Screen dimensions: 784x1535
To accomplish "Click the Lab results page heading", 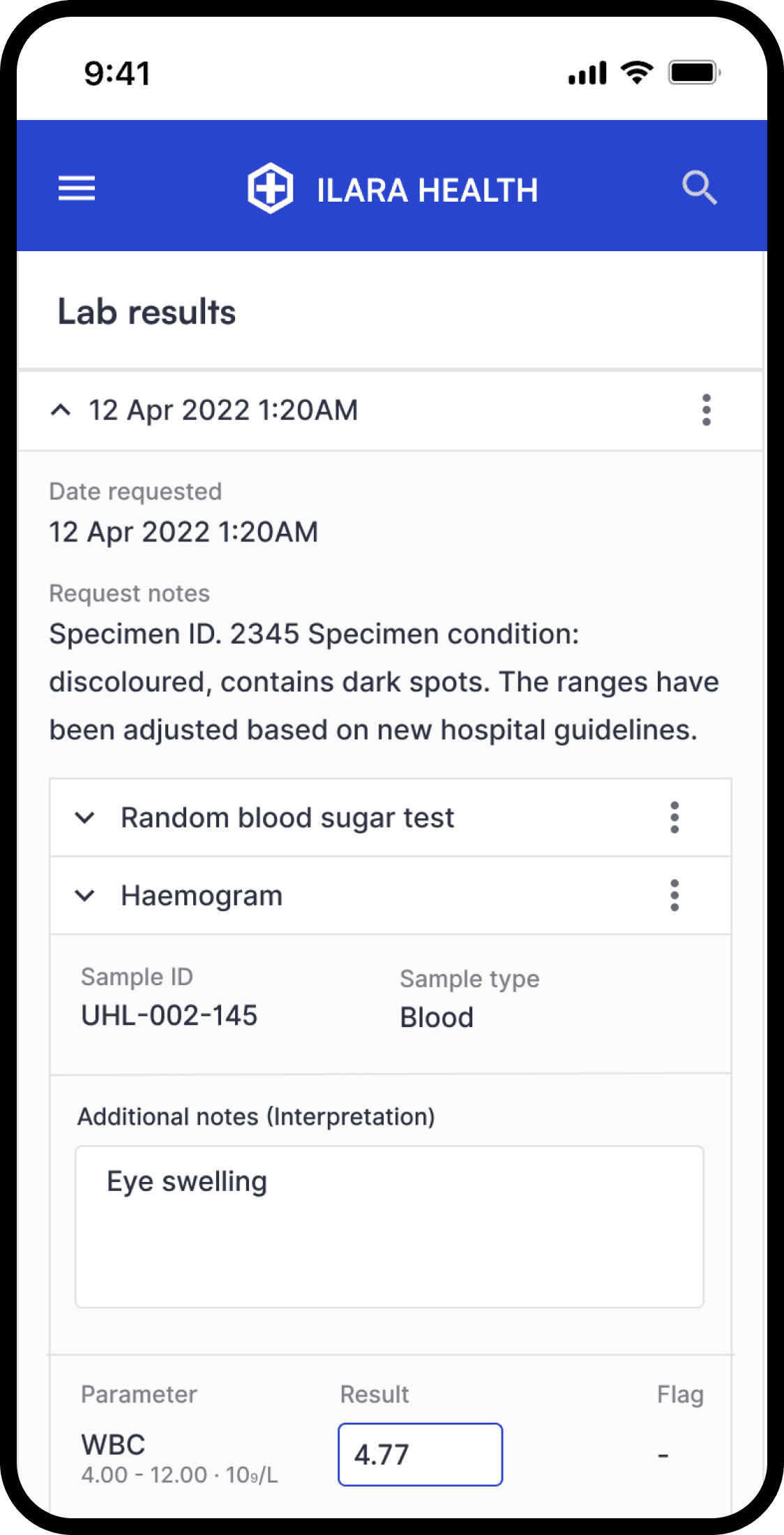I will (x=146, y=312).
